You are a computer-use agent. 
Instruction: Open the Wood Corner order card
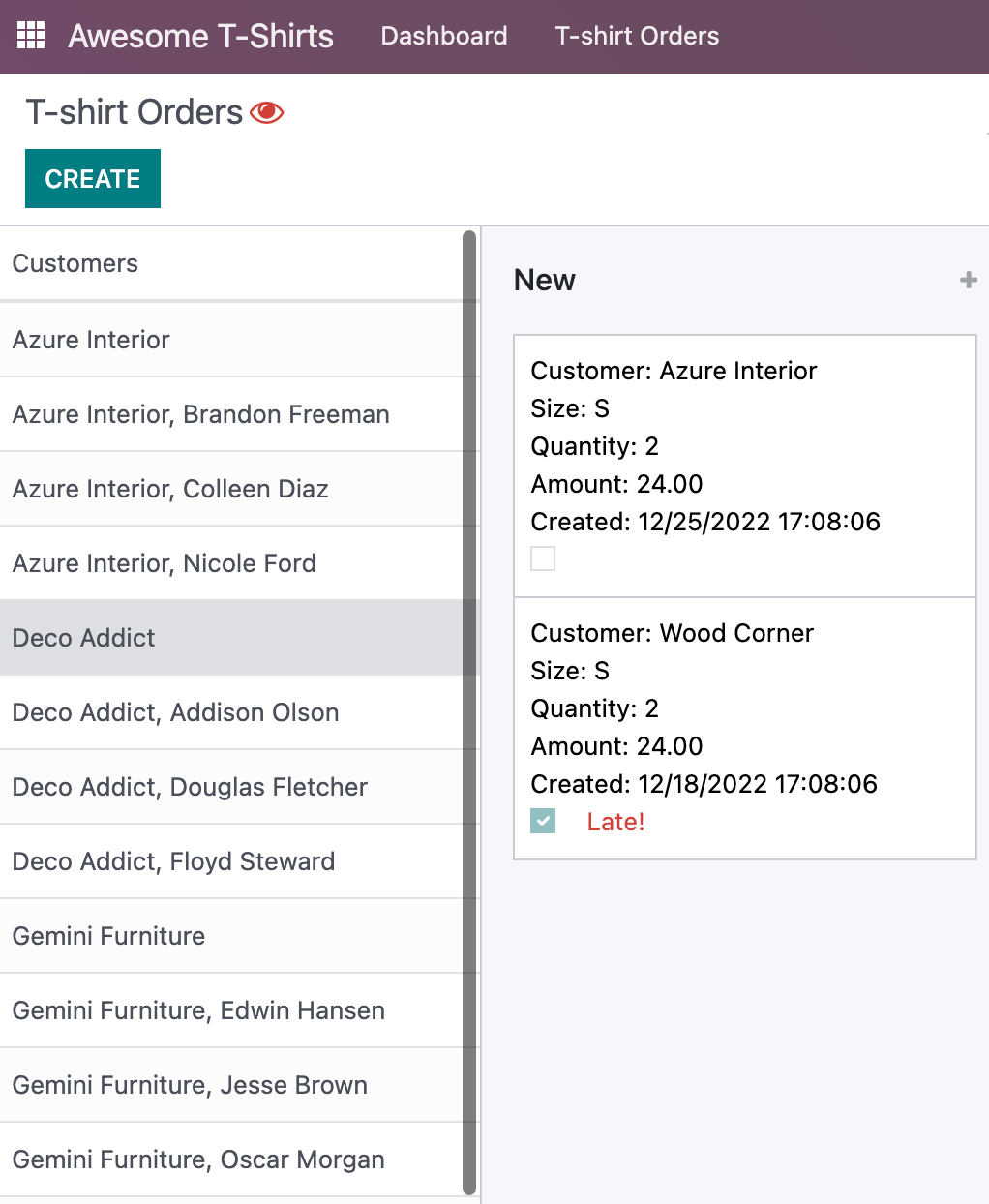click(743, 708)
